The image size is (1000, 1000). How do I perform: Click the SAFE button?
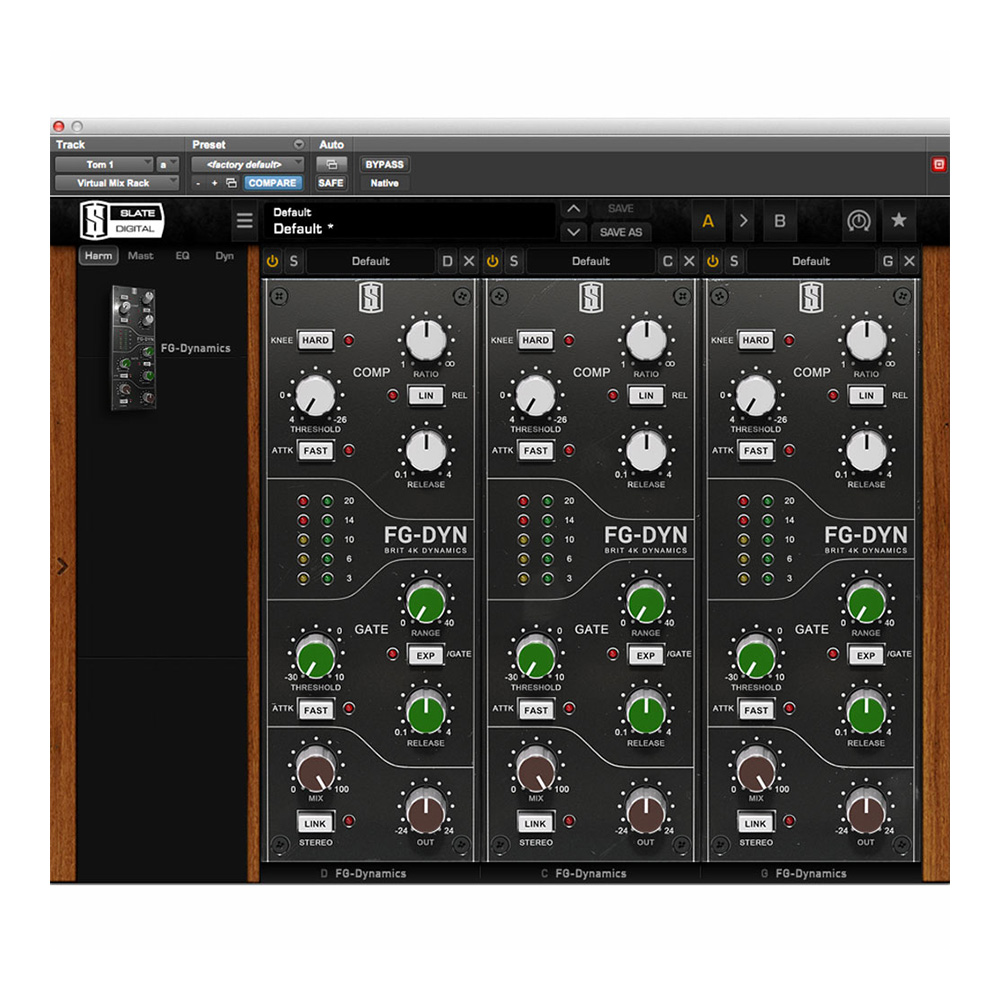[331, 183]
